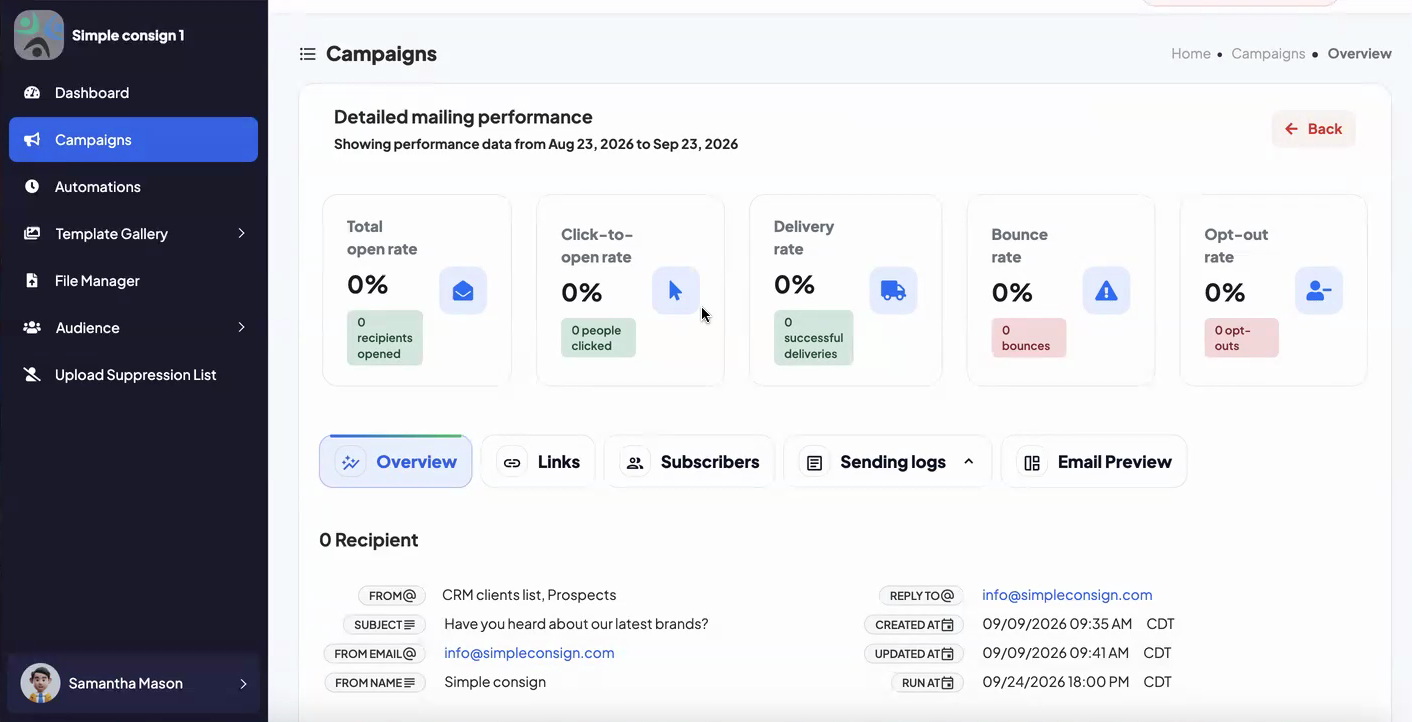Click the 0 people clicked badge

click(x=598, y=338)
